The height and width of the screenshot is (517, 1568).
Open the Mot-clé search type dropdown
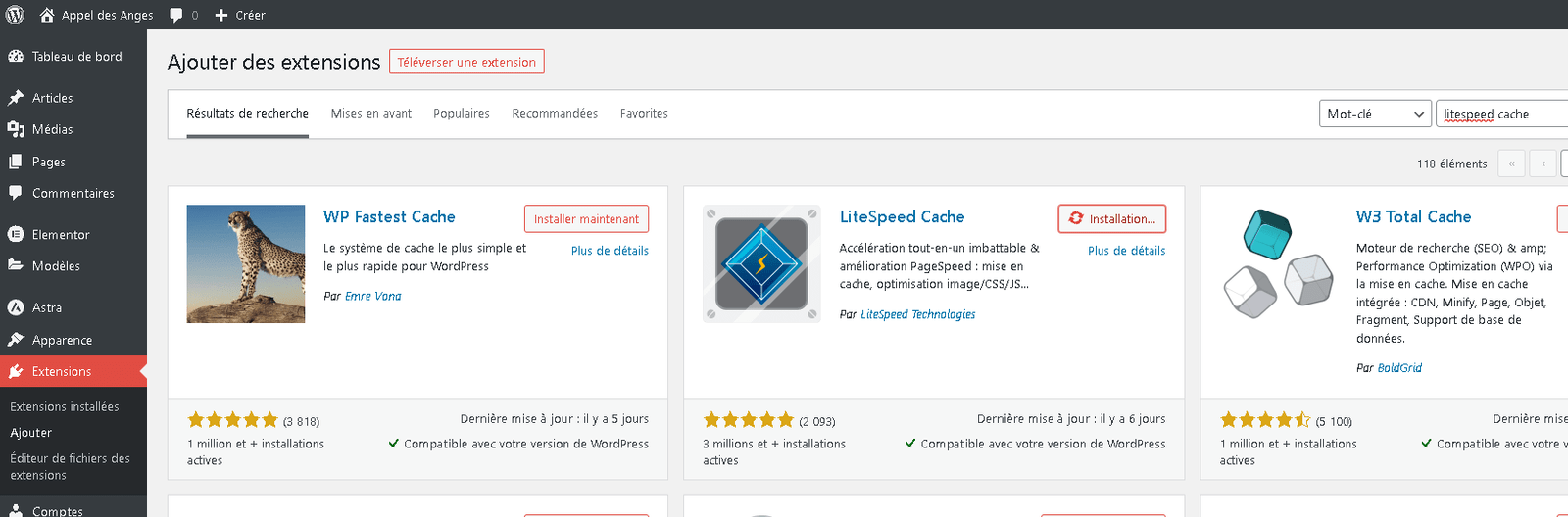1375,114
